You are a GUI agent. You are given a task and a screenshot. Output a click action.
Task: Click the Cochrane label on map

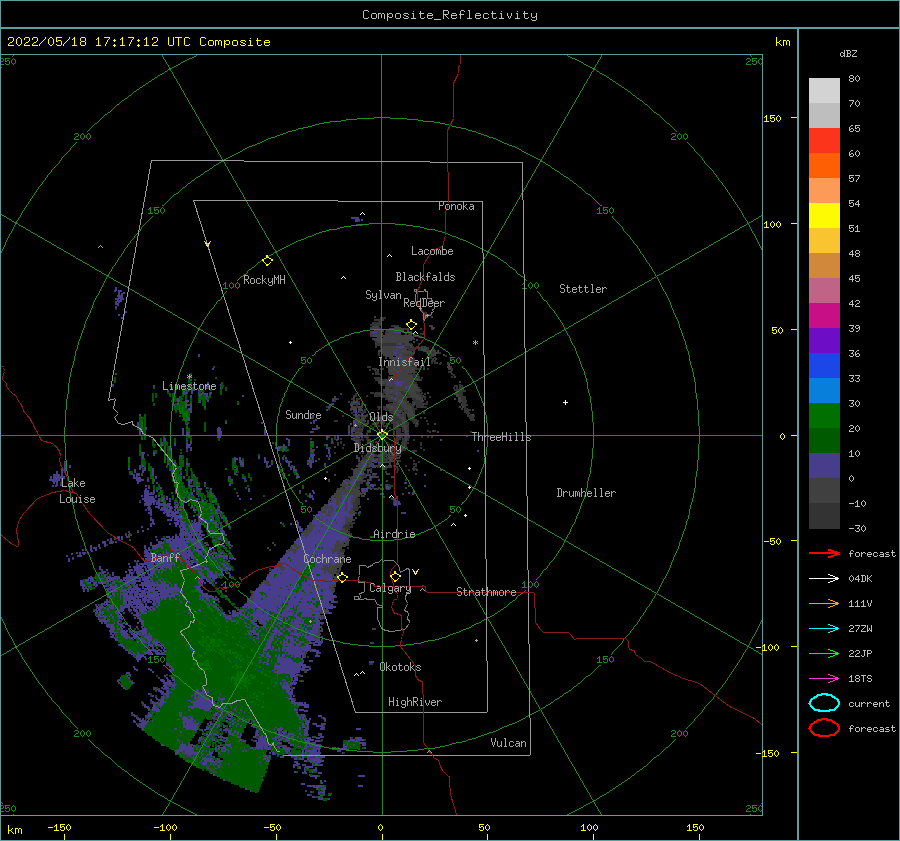(x=327, y=559)
